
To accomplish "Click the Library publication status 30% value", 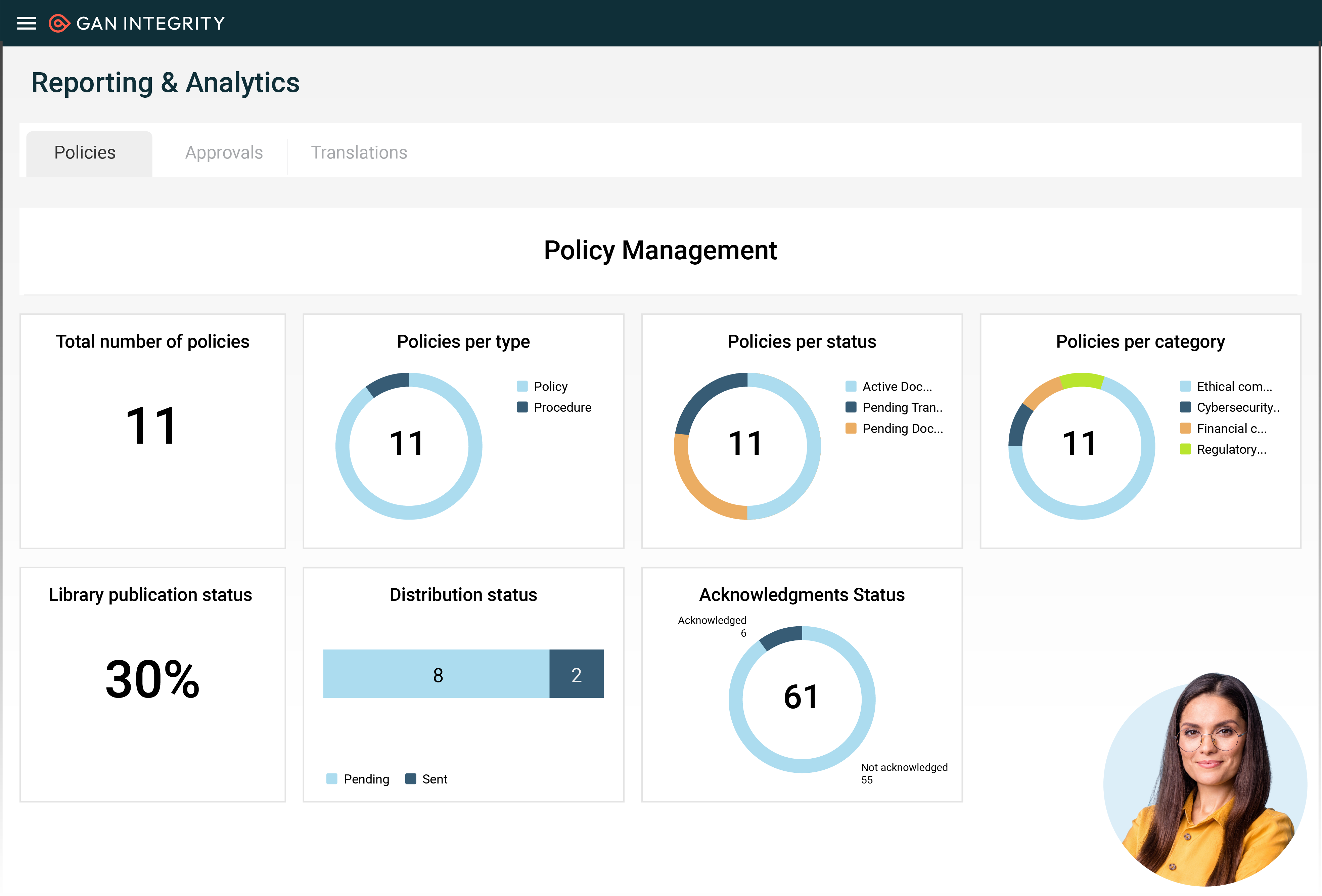I will click(152, 679).
